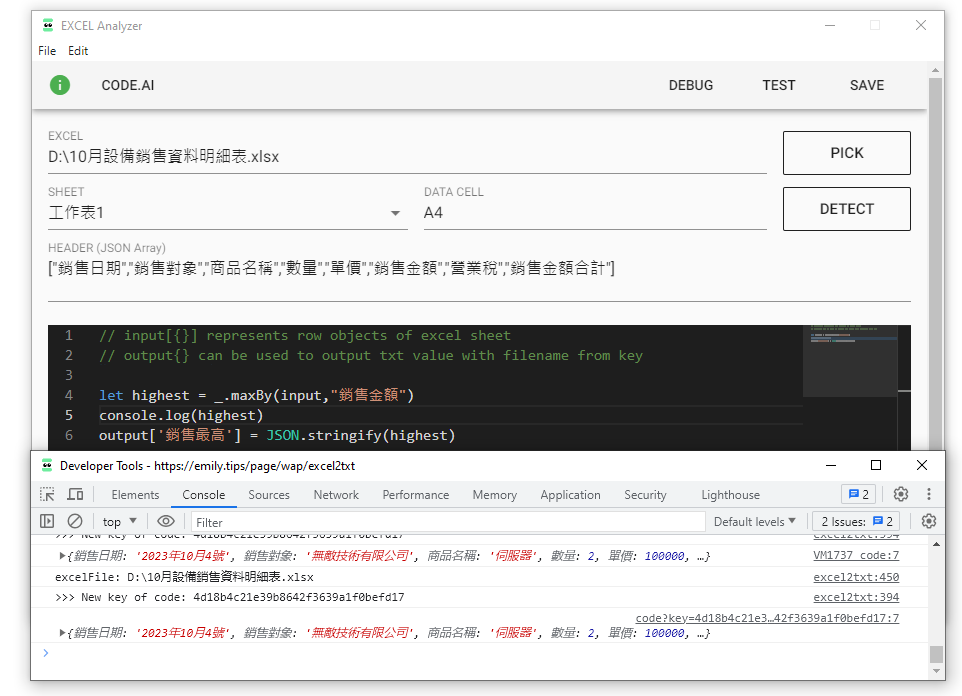Open the File menu
This screenshot has width=962, height=696.
(47, 50)
